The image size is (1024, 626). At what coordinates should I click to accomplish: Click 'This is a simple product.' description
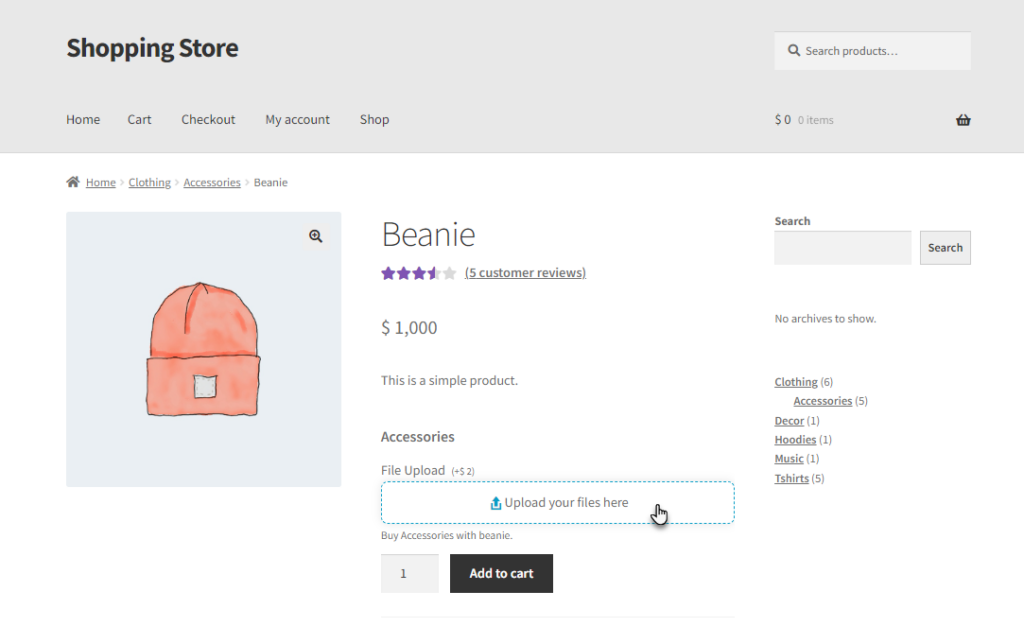(449, 381)
